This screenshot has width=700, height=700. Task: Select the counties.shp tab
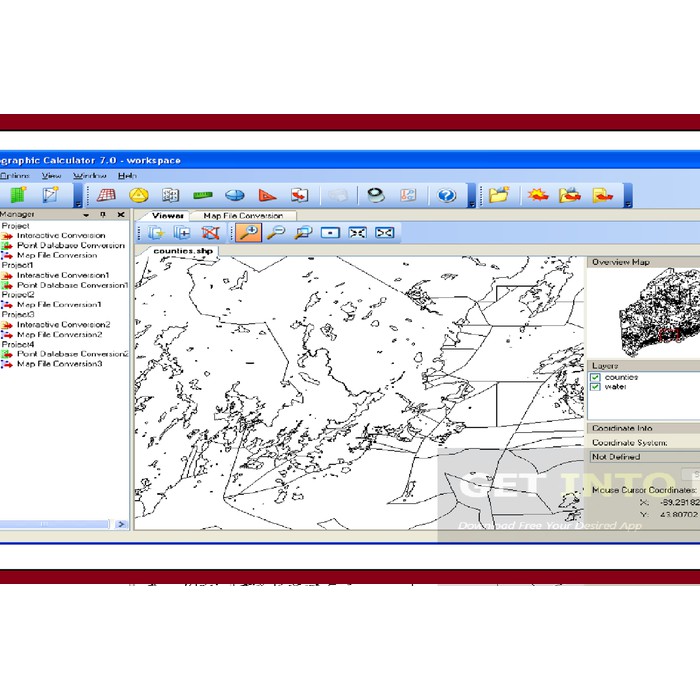(x=183, y=251)
